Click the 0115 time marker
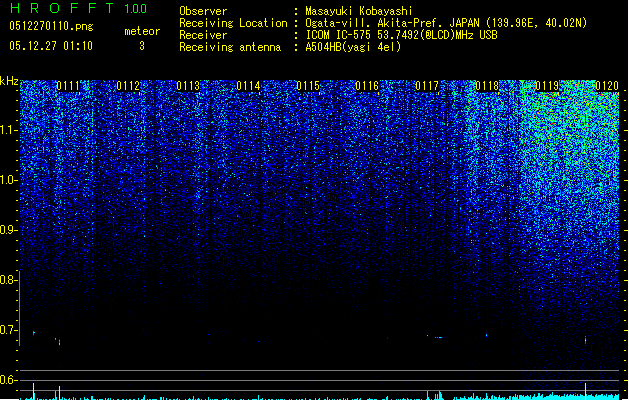The image size is (629, 400). pos(308,86)
